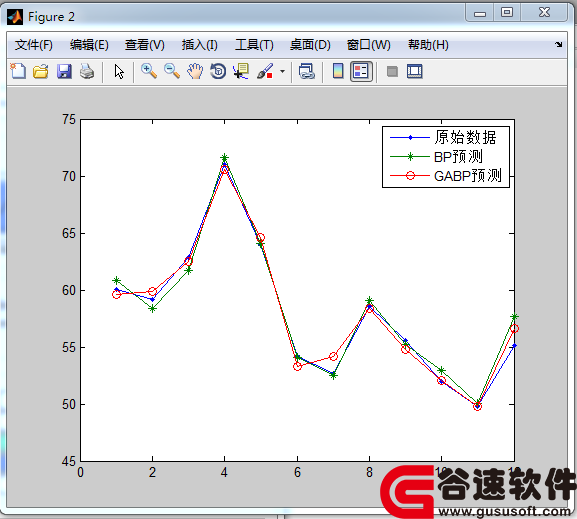Click the y-axis tick label 65

[x=69, y=233]
